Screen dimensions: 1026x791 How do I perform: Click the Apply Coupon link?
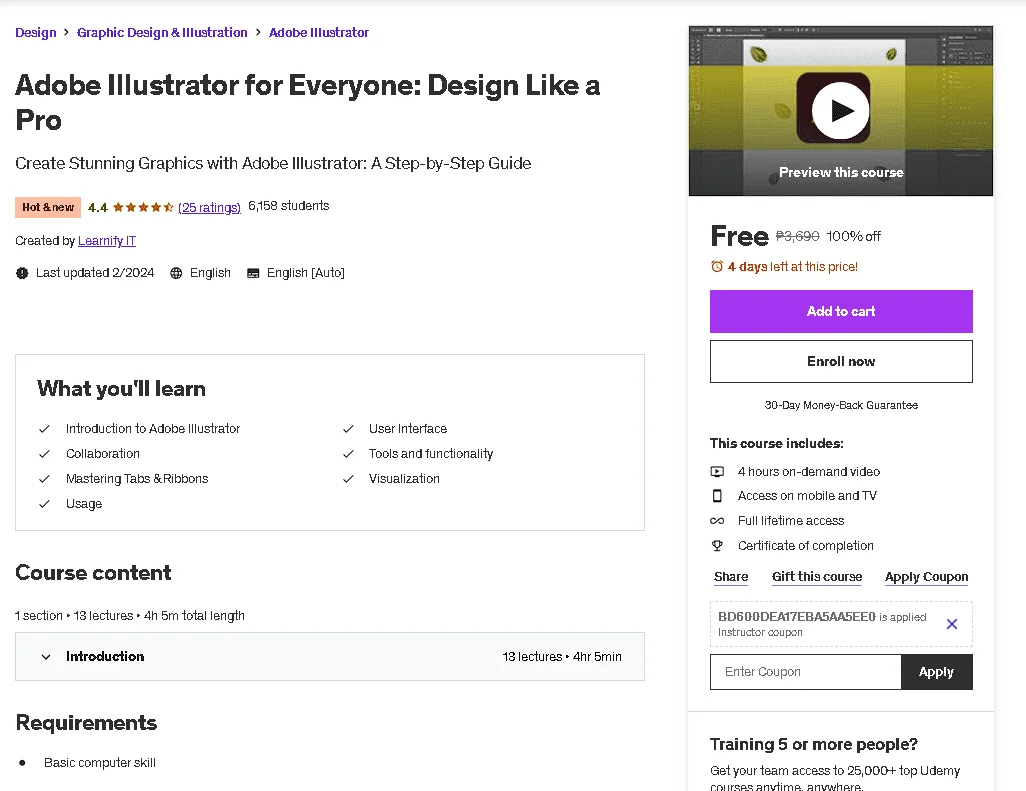[x=927, y=576]
